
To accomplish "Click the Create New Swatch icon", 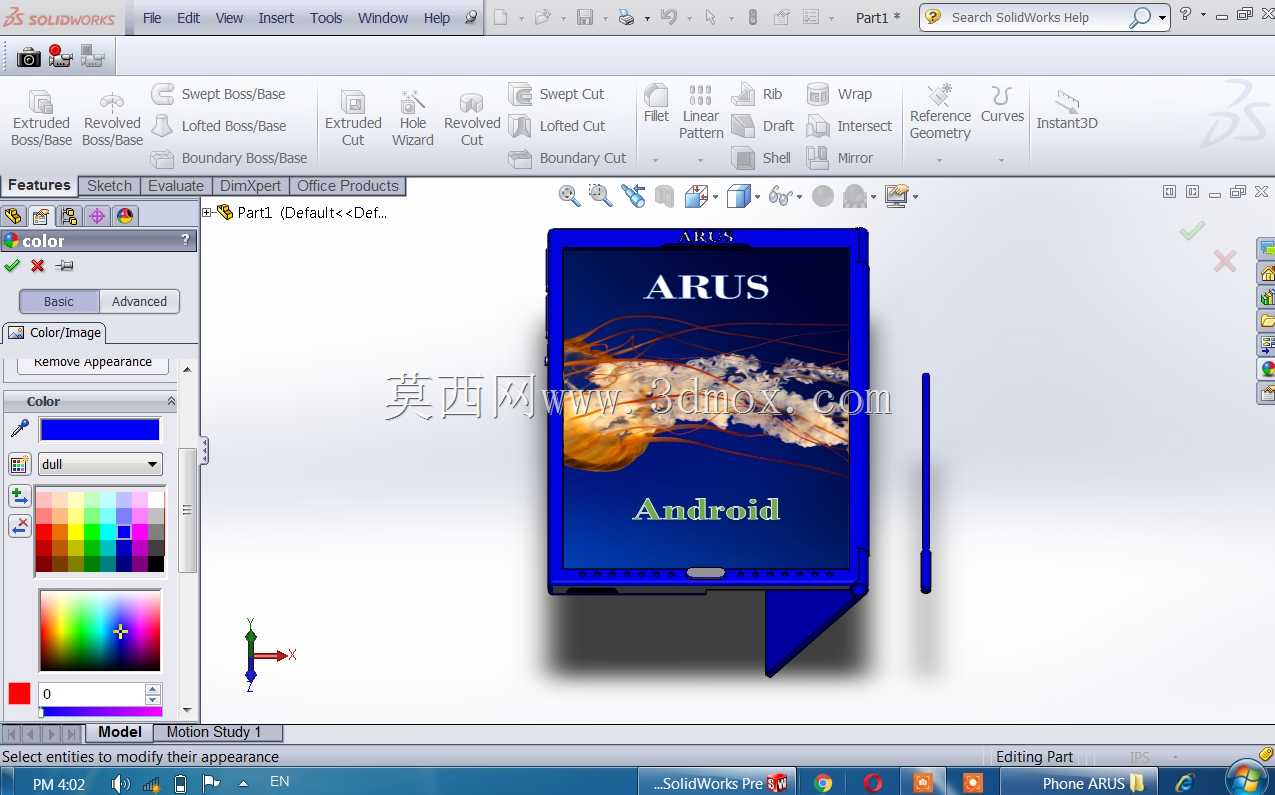I will [19, 464].
